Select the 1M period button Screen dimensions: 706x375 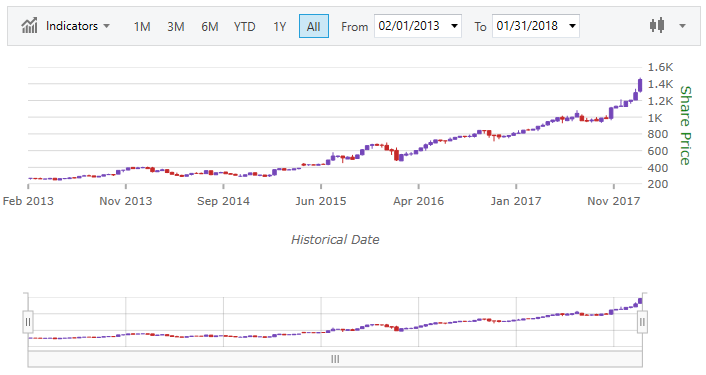pos(142,27)
